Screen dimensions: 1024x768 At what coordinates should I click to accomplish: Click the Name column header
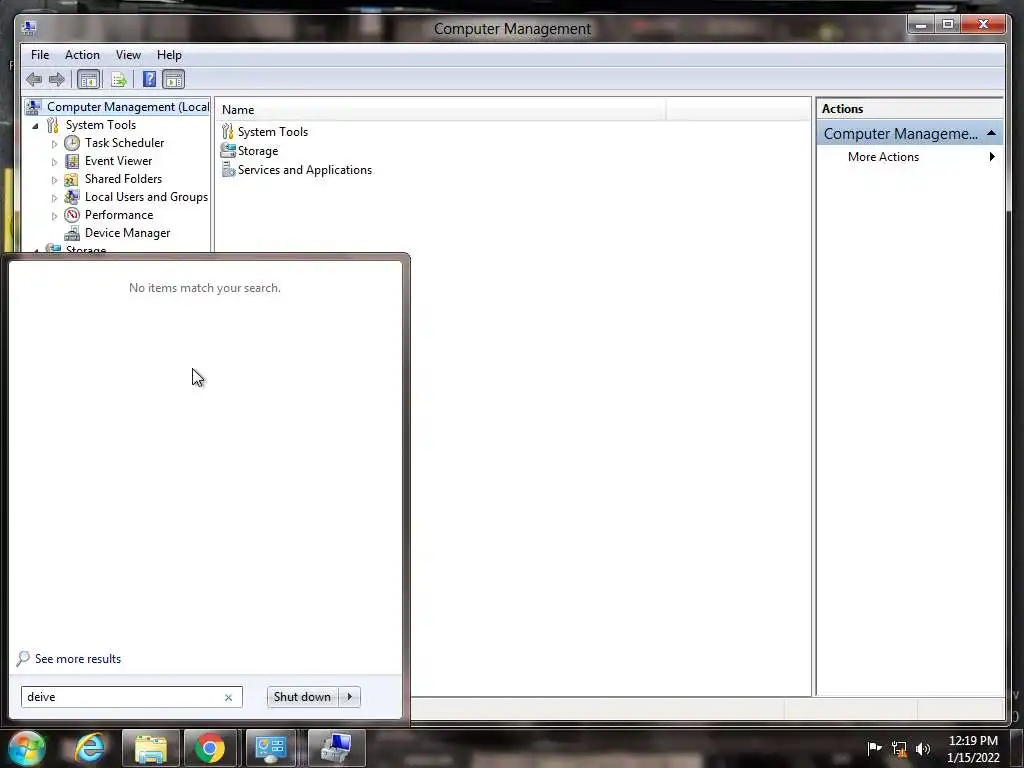[442, 110]
